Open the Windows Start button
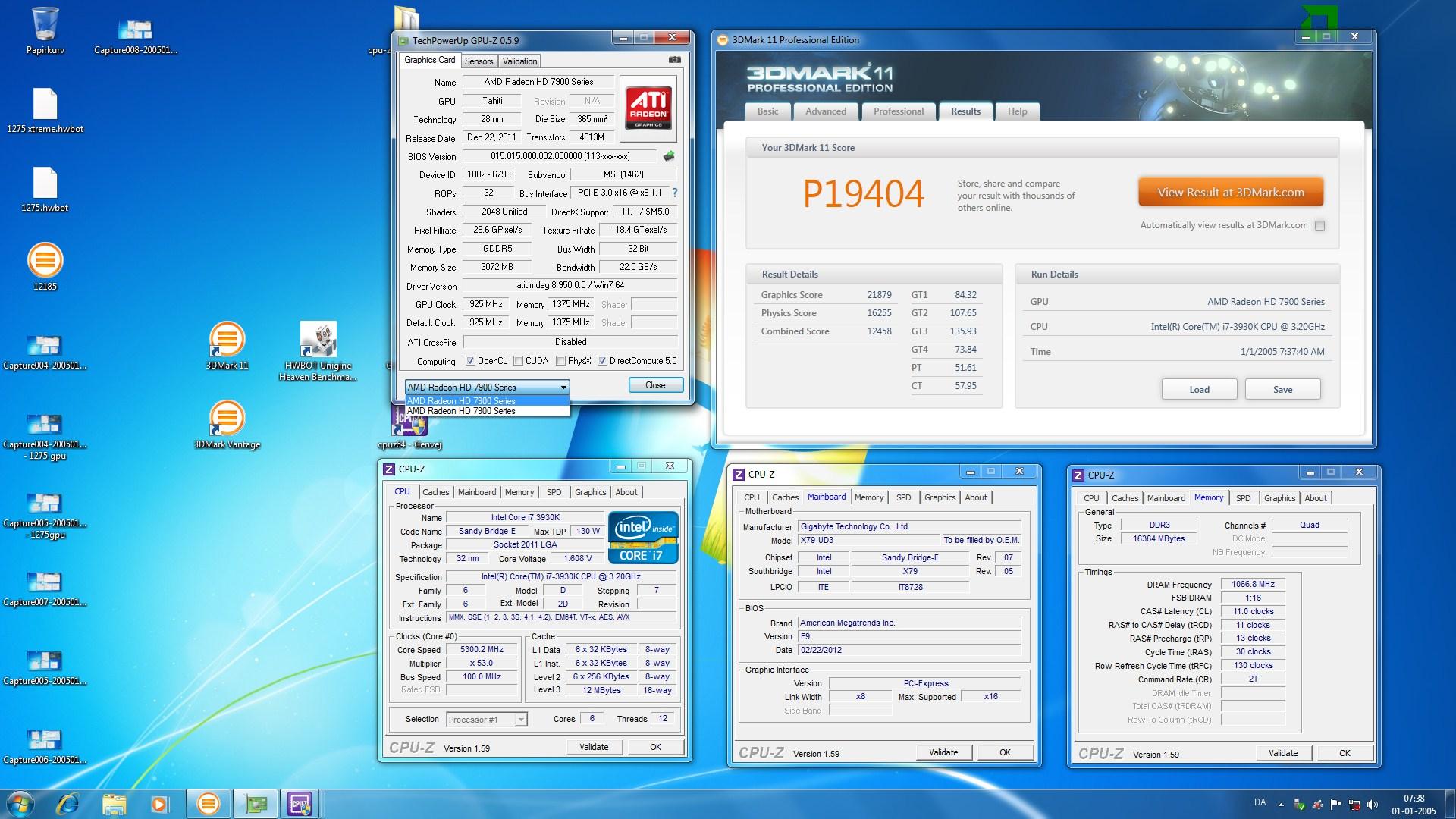 pyautogui.click(x=20, y=803)
